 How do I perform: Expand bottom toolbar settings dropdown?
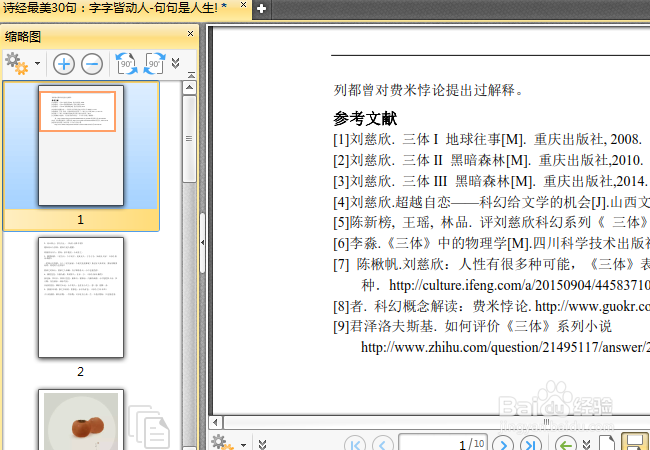[244, 445]
